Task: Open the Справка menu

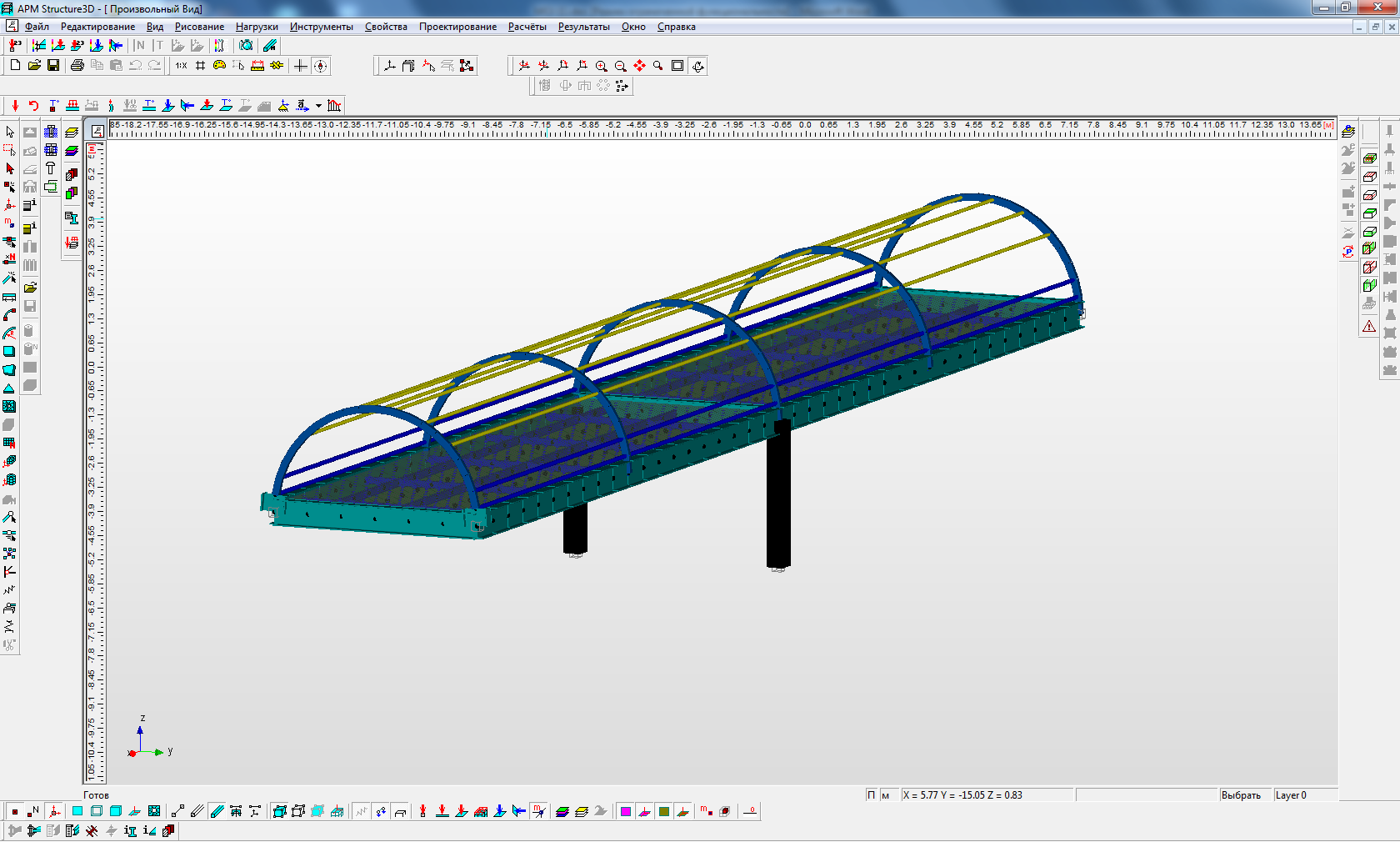Action: [x=677, y=27]
